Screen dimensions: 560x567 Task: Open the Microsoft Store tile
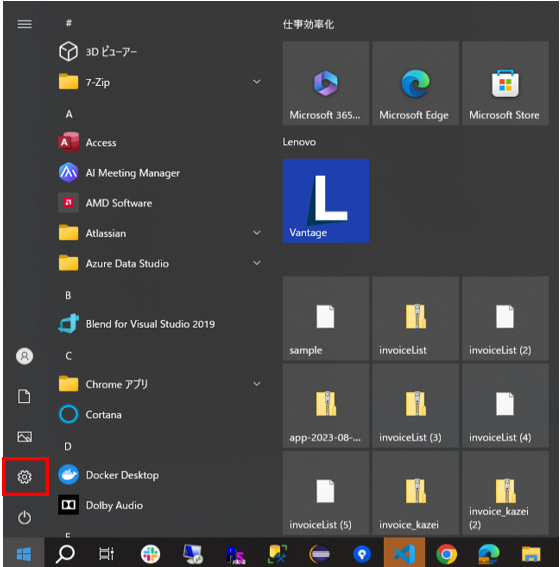point(505,83)
